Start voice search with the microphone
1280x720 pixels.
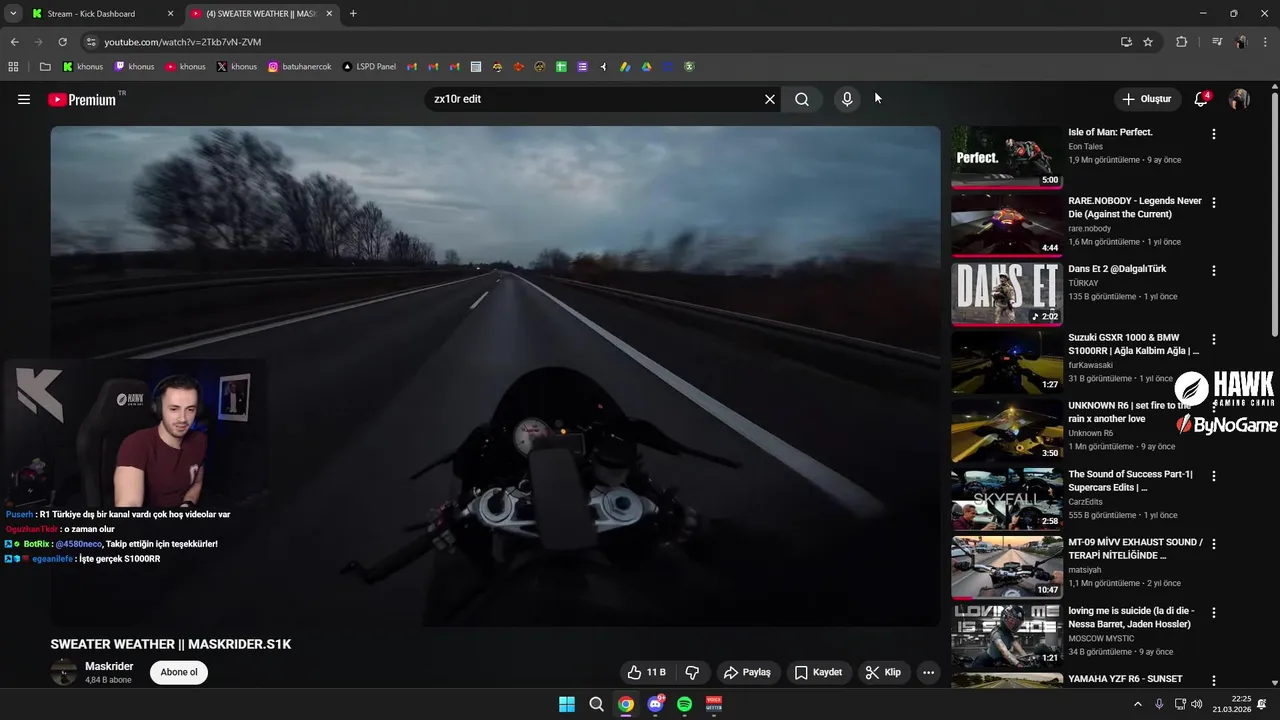pos(847,99)
